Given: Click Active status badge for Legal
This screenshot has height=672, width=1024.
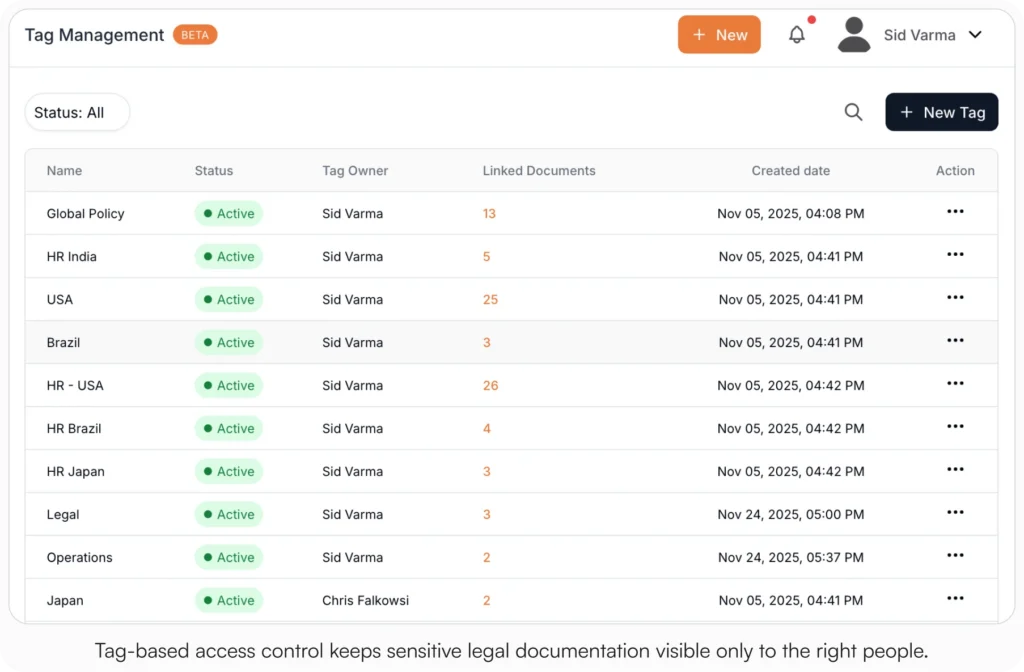Looking at the screenshot, I should (229, 515).
